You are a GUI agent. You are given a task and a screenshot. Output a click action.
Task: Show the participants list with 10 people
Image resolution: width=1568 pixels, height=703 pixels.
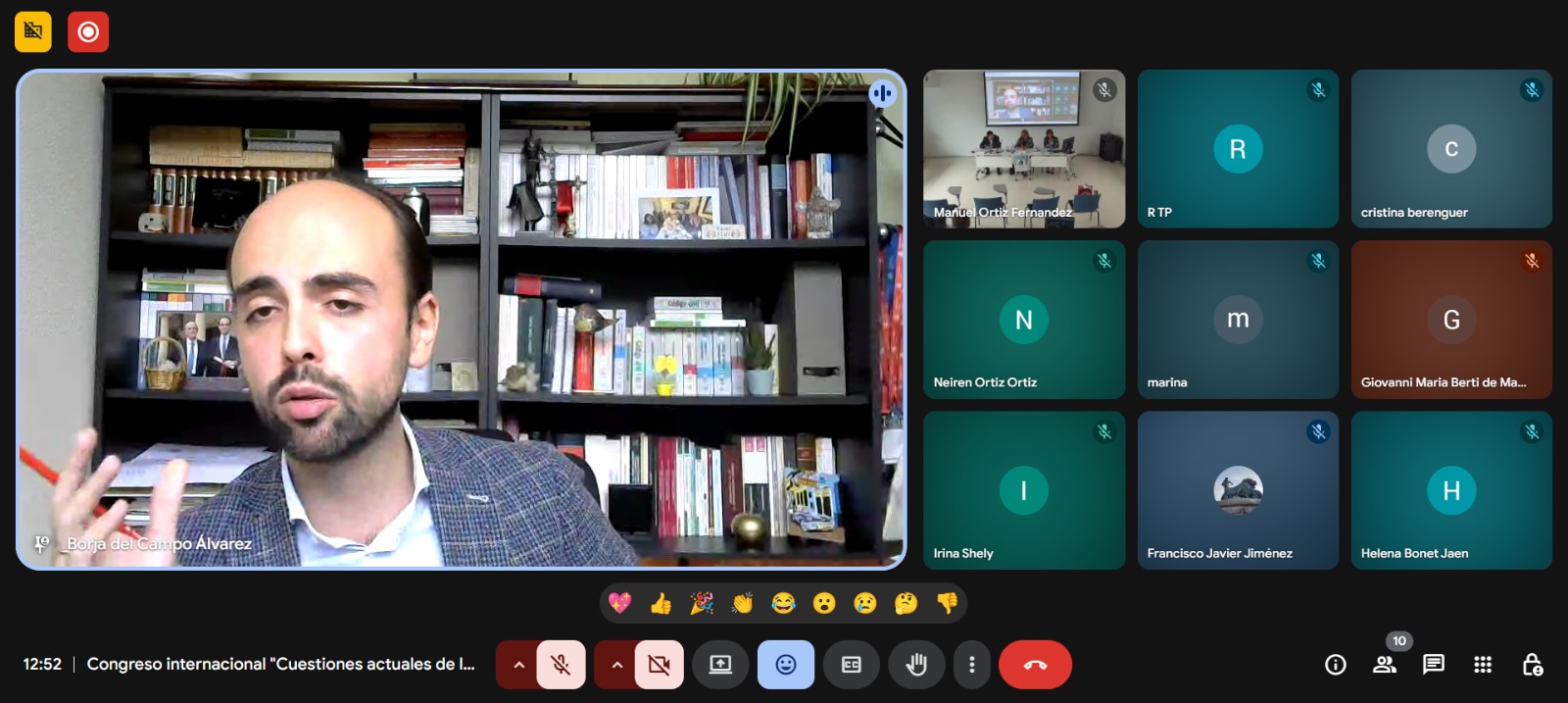(1385, 665)
